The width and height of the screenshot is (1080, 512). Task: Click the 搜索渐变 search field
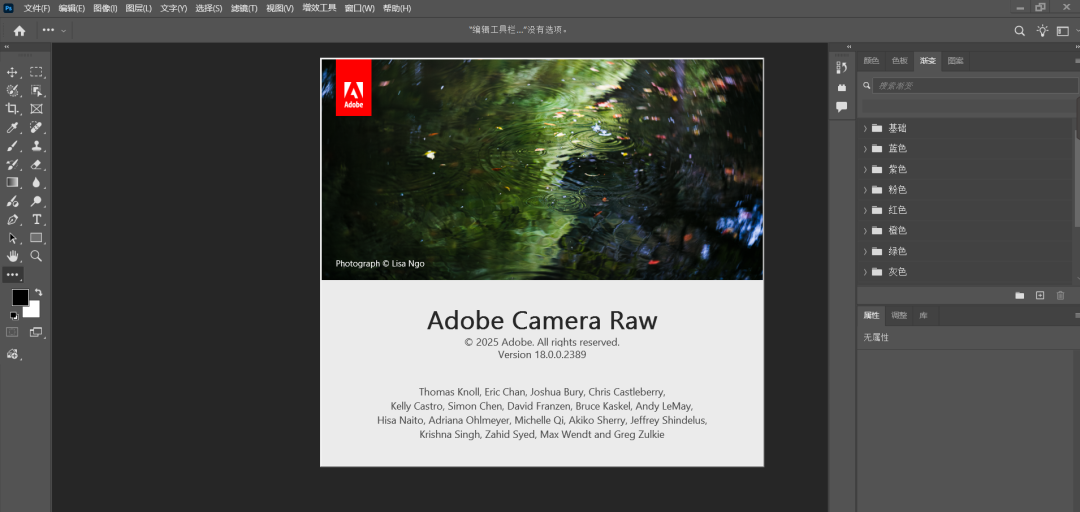tap(975, 85)
